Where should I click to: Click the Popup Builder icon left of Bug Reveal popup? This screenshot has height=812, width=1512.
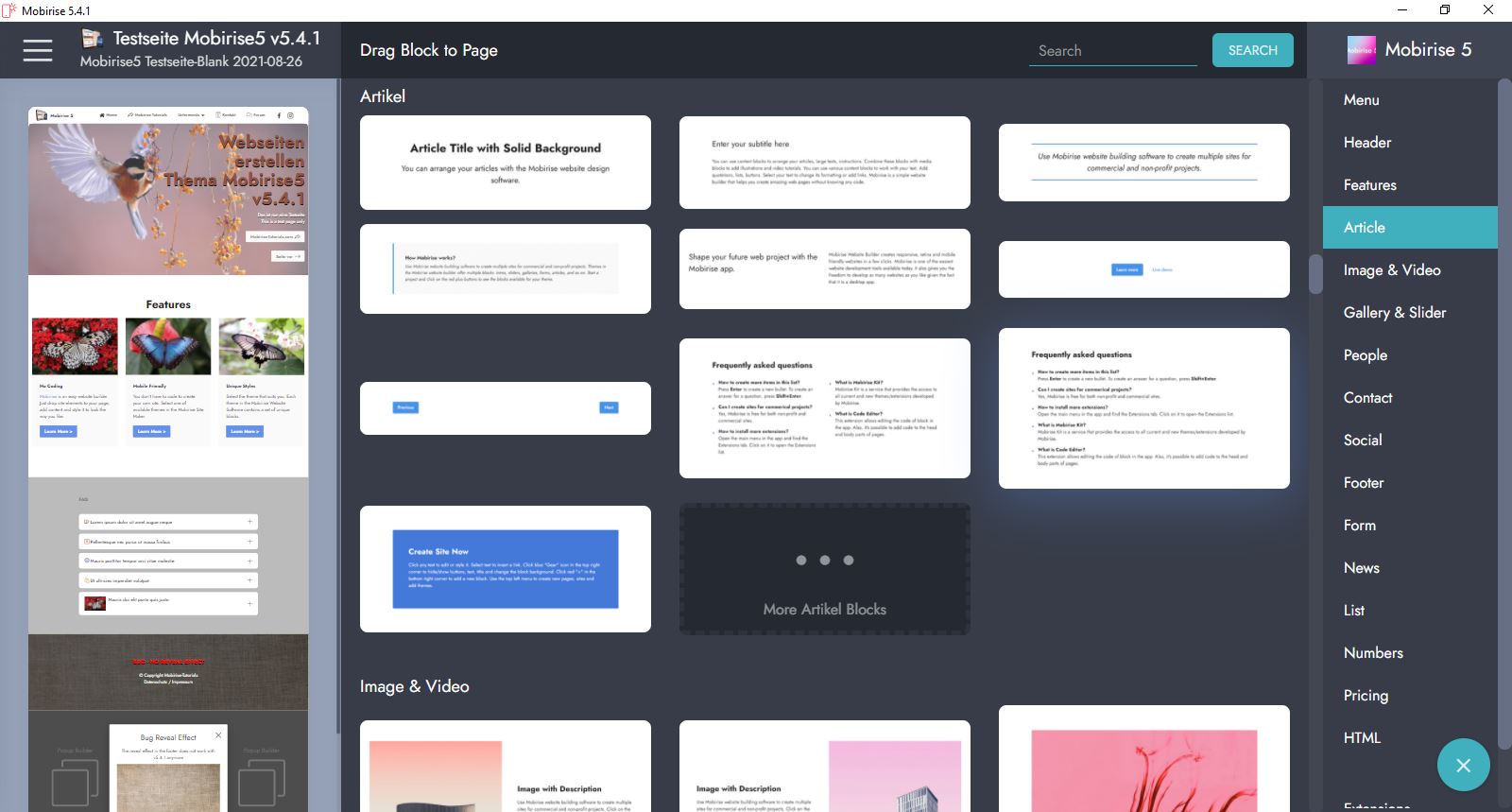point(75,784)
